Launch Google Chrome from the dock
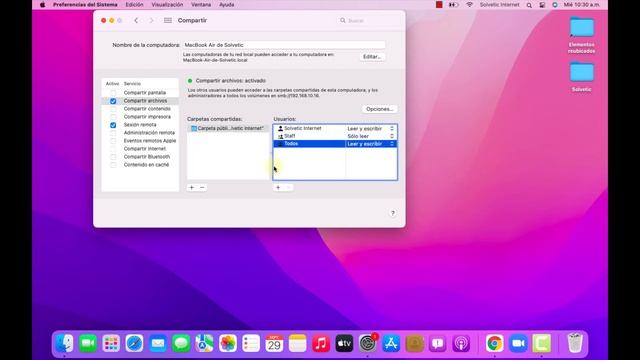This screenshot has width=640, height=360. (x=494, y=343)
